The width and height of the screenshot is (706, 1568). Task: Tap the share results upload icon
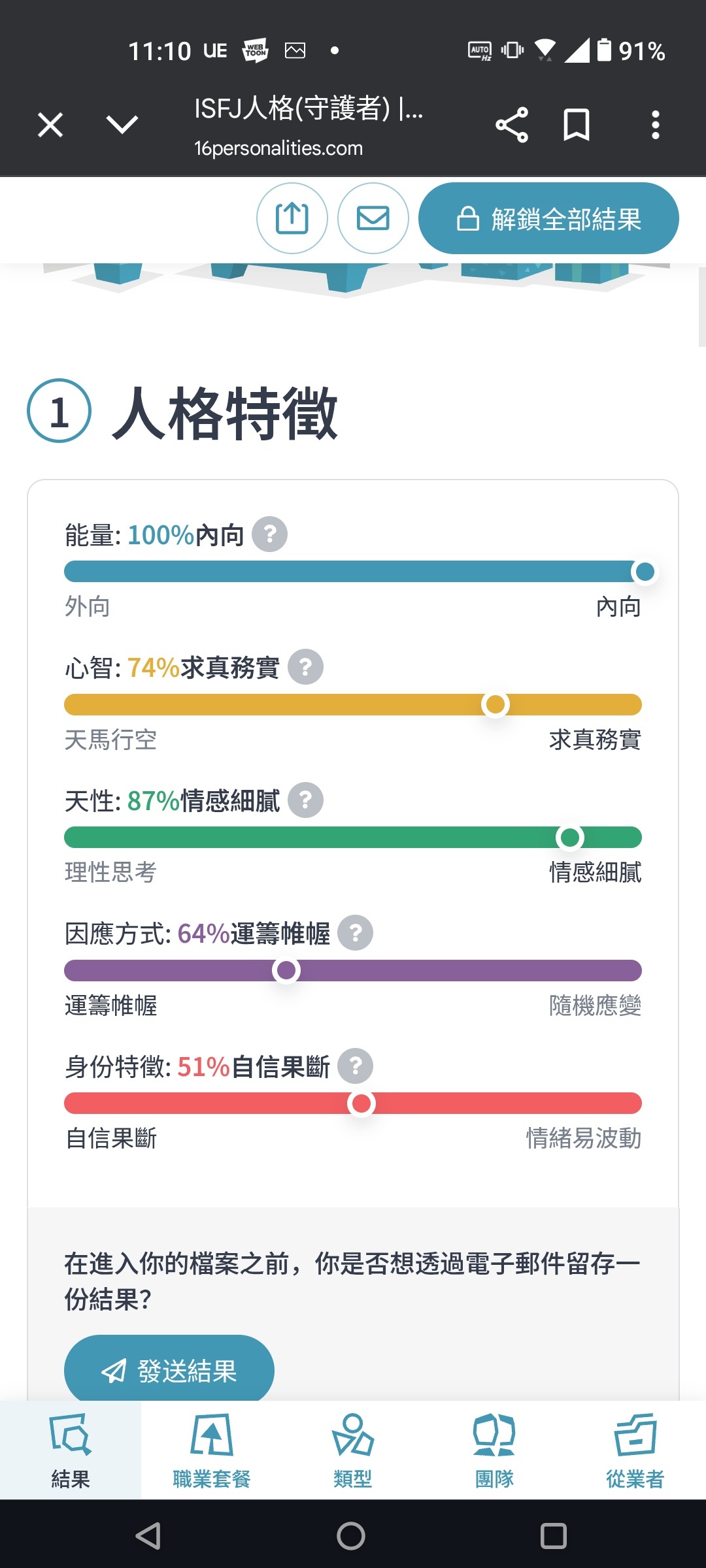click(x=292, y=218)
